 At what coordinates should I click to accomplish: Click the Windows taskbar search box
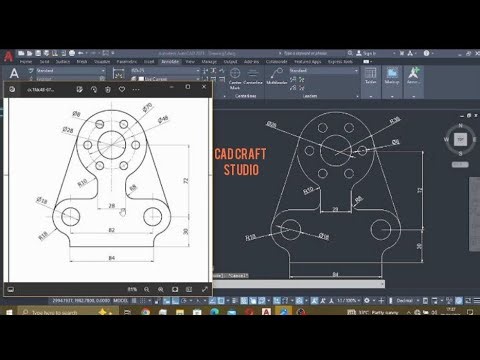pos(68,312)
